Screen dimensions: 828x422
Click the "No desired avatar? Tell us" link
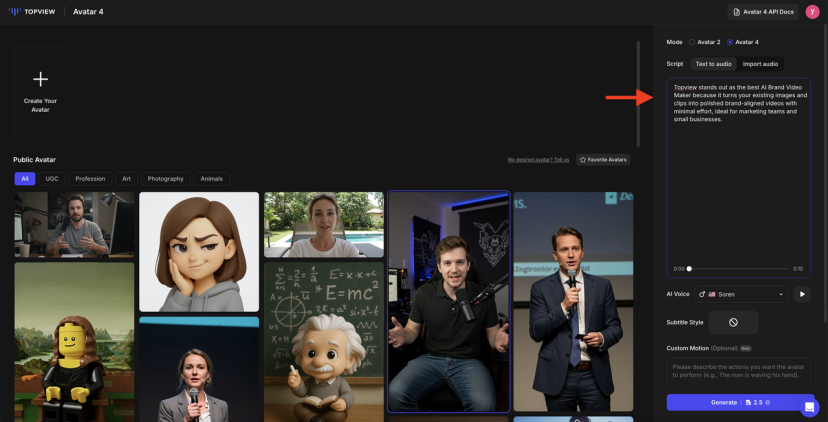pos(538,159)
